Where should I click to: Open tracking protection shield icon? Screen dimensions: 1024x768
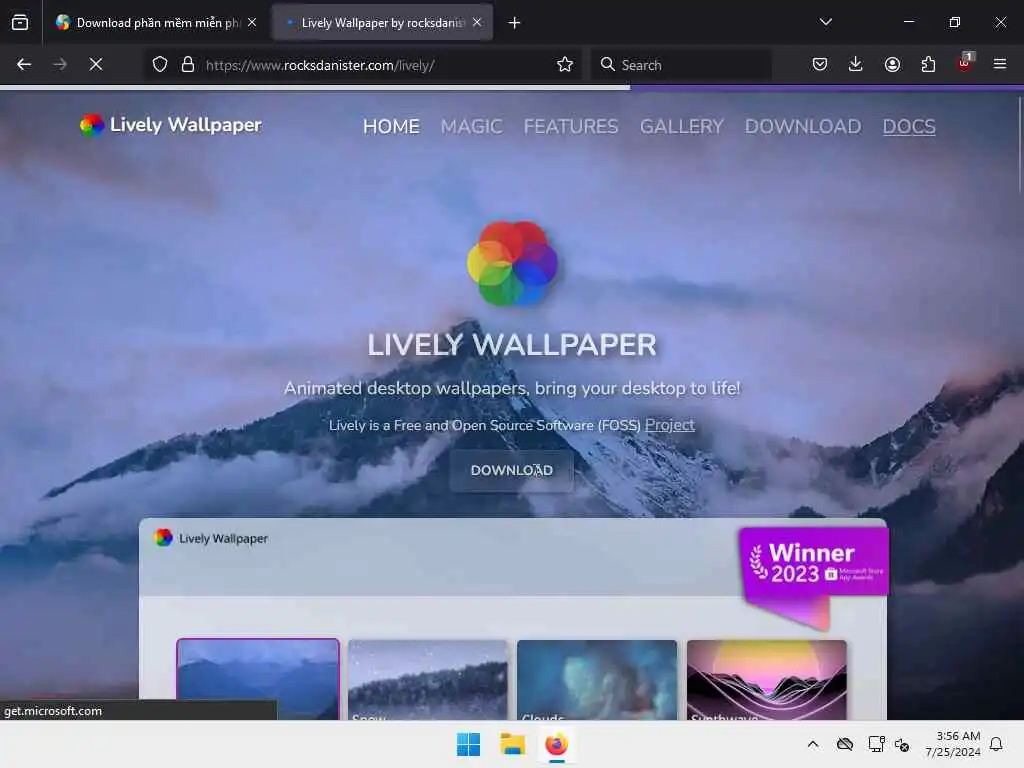pos(160,64)
